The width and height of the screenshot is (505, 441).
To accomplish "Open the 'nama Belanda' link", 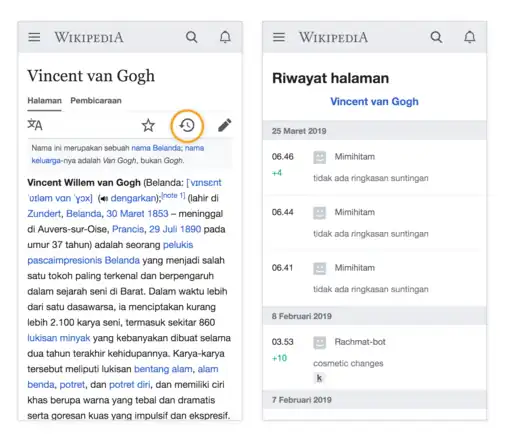I will 156,148.
